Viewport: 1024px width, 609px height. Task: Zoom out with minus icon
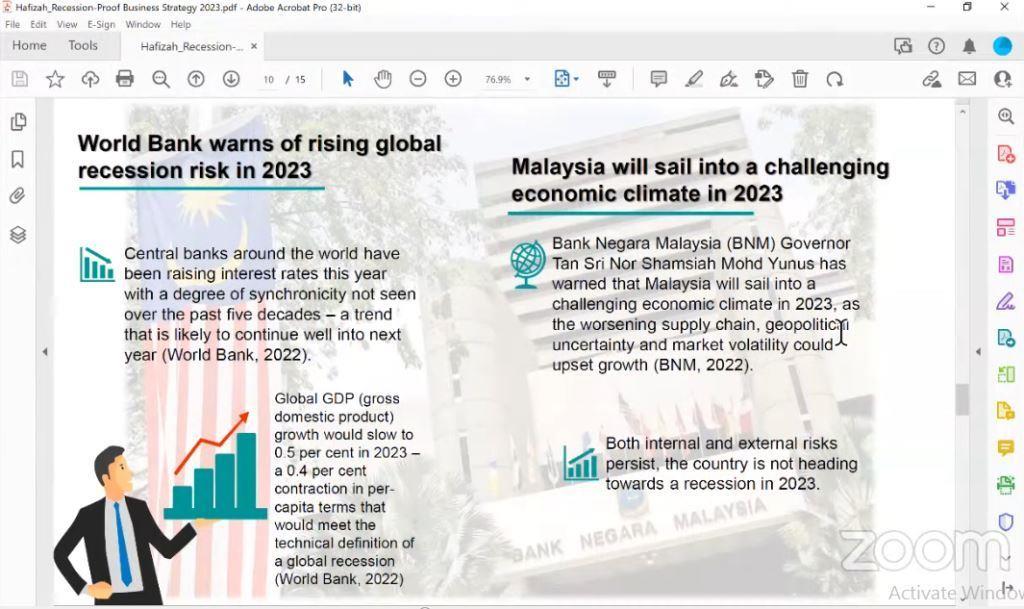(418, 79)
